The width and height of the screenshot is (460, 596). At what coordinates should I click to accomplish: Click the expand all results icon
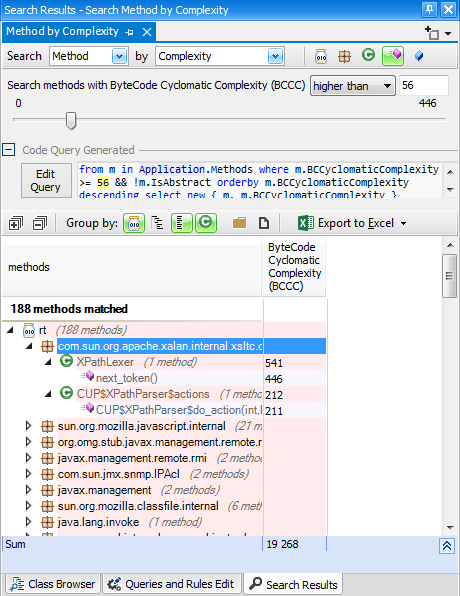(15, 224)
